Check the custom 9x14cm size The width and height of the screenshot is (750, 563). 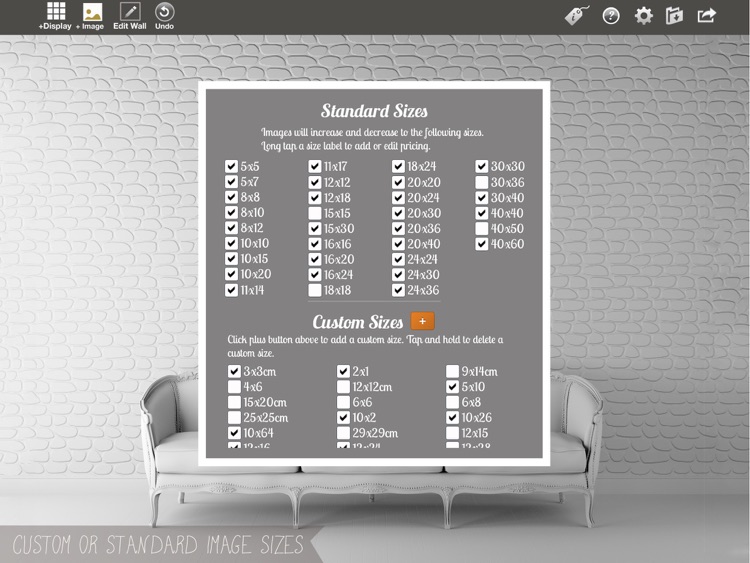(x=452, y=371)
